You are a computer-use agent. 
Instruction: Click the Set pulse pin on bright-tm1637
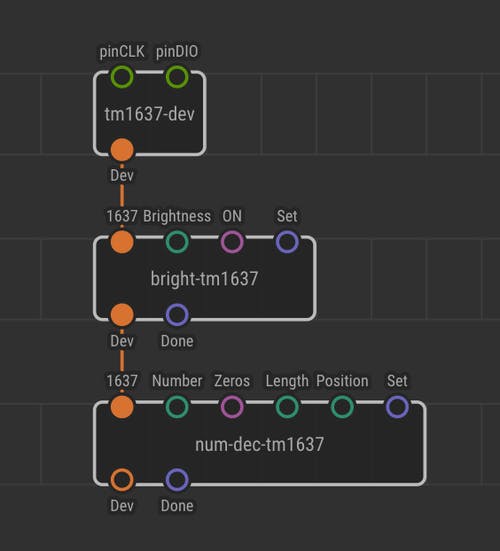coord(287,242)
